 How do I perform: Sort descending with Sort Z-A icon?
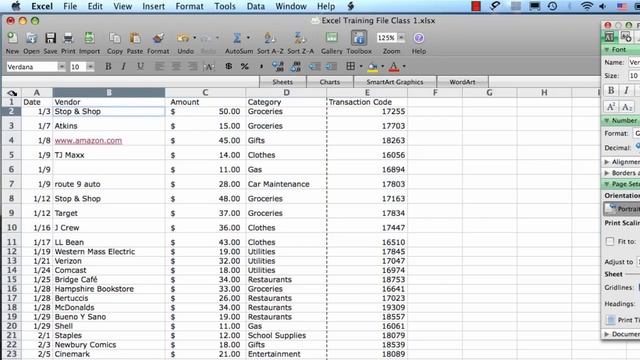300,38
